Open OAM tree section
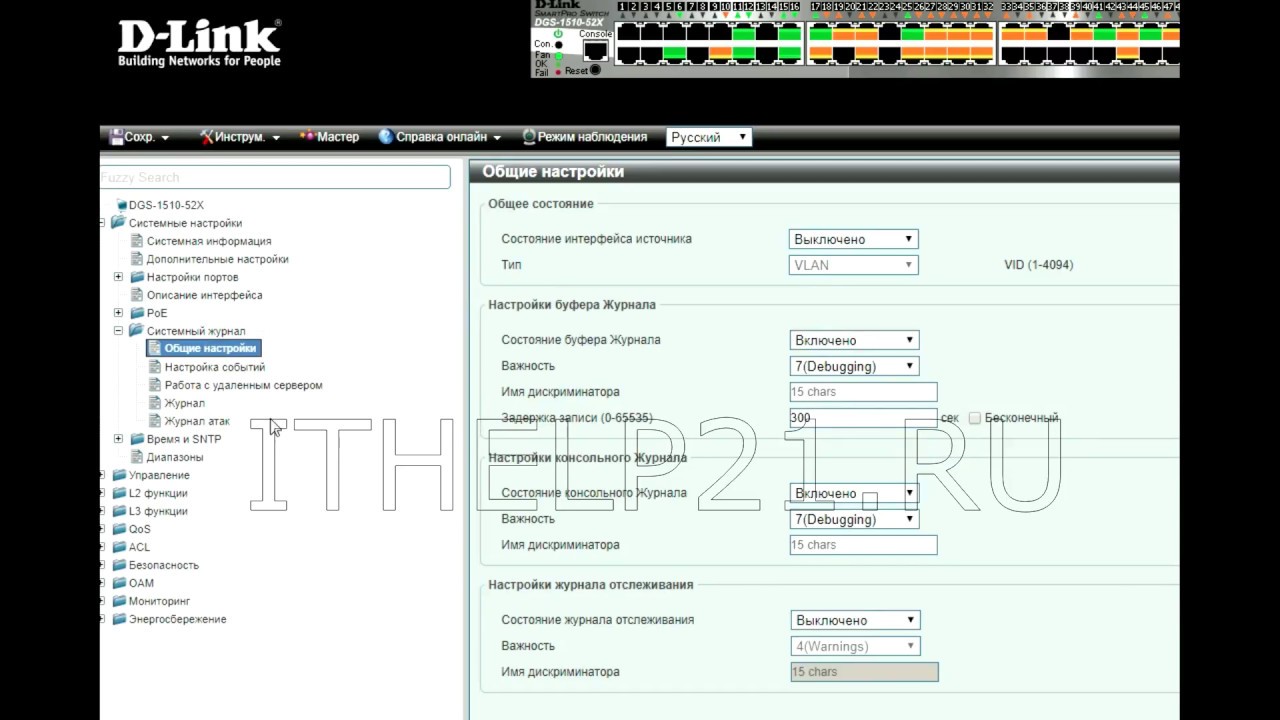The width and height of the screenshot is (1280, 720). click(x=142, y=583)
